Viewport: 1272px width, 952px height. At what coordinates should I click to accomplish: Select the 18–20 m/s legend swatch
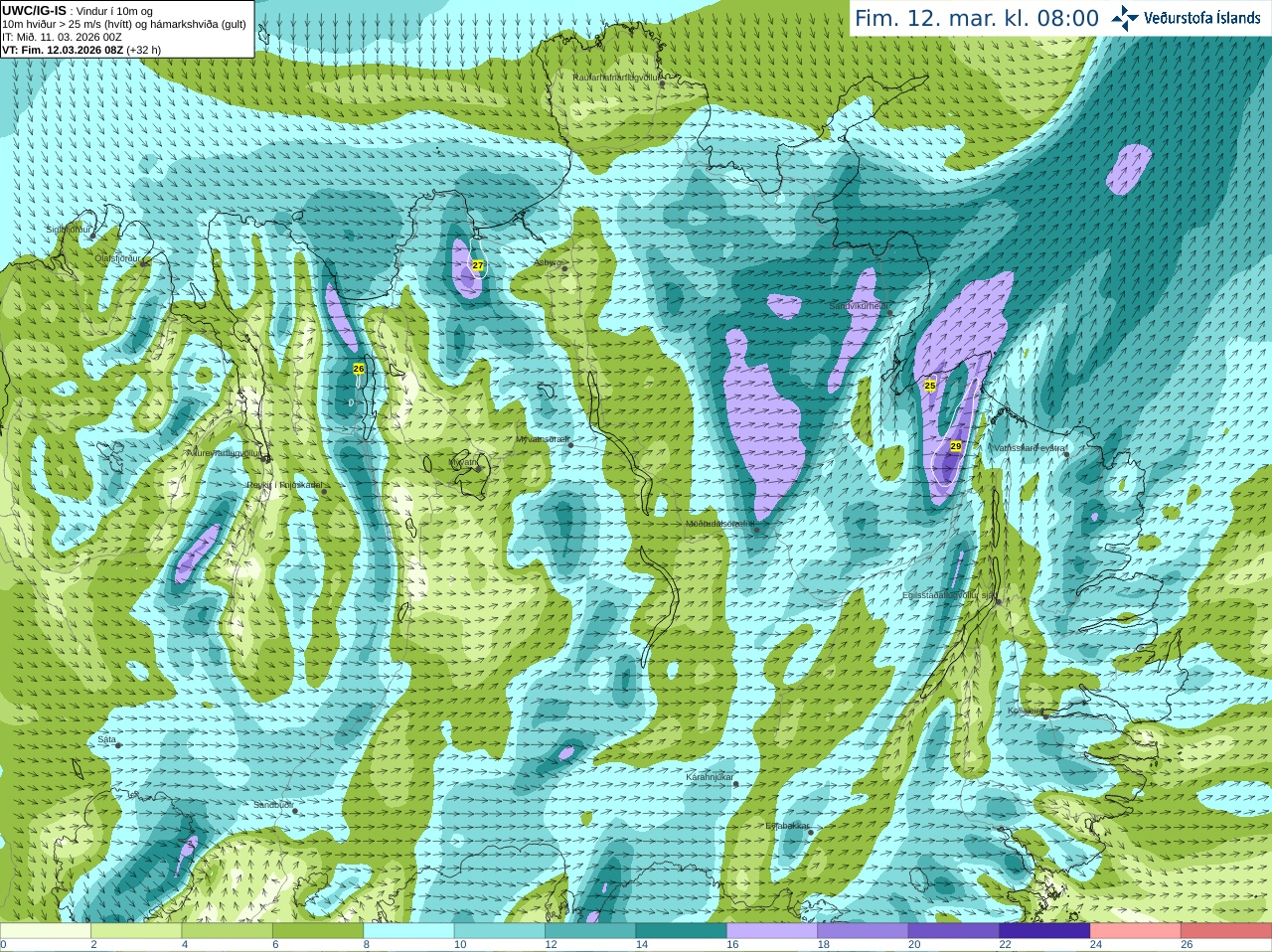click(863, 931)
